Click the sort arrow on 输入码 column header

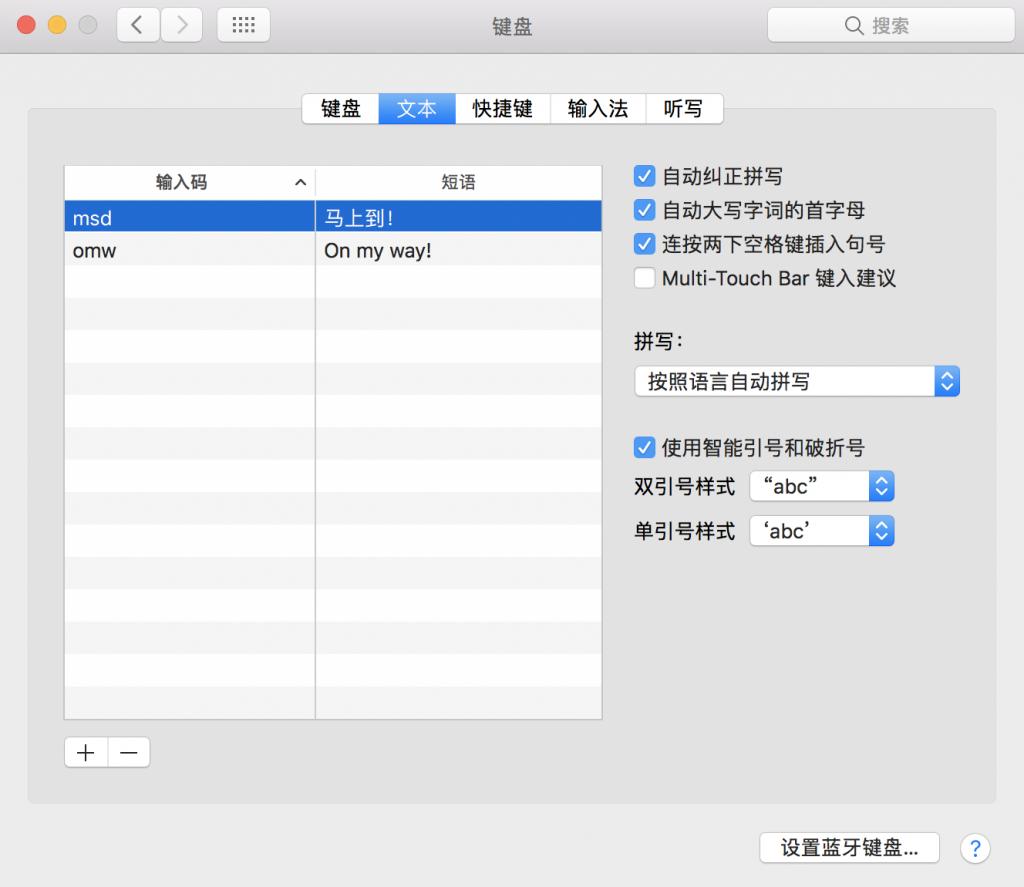point(299,182)
